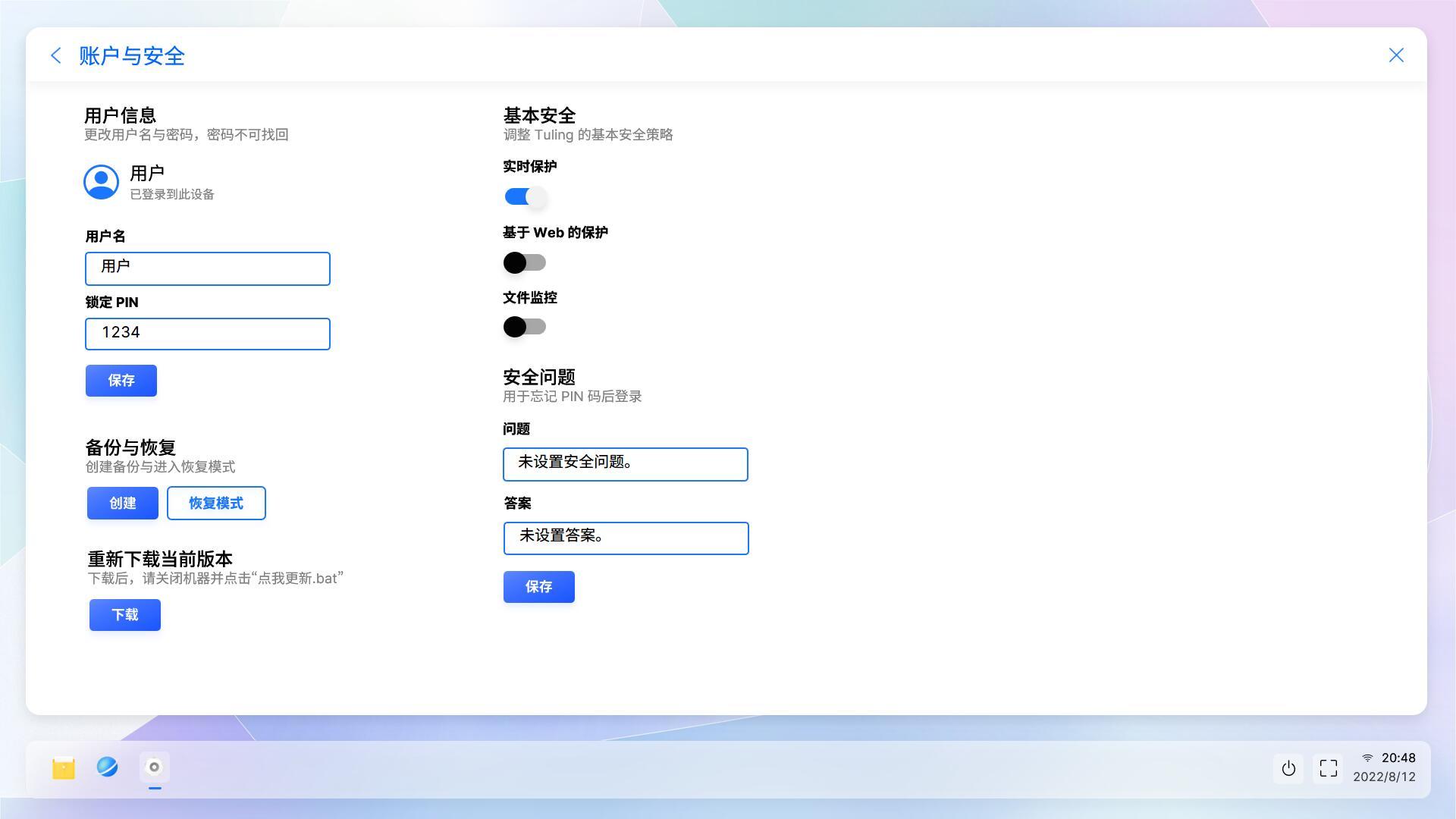
Task: Click the 用户名 username input field
Action: (208, 268)
